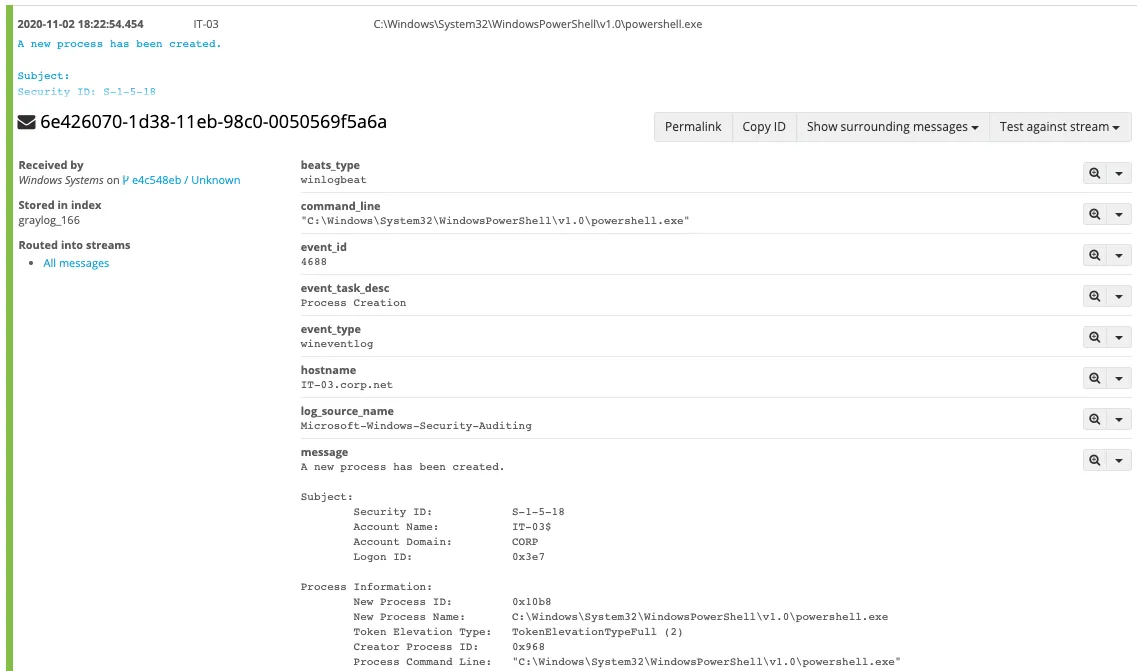Click Microsoft-Windows-Security-Auditing value

click(x=416, y=426)
